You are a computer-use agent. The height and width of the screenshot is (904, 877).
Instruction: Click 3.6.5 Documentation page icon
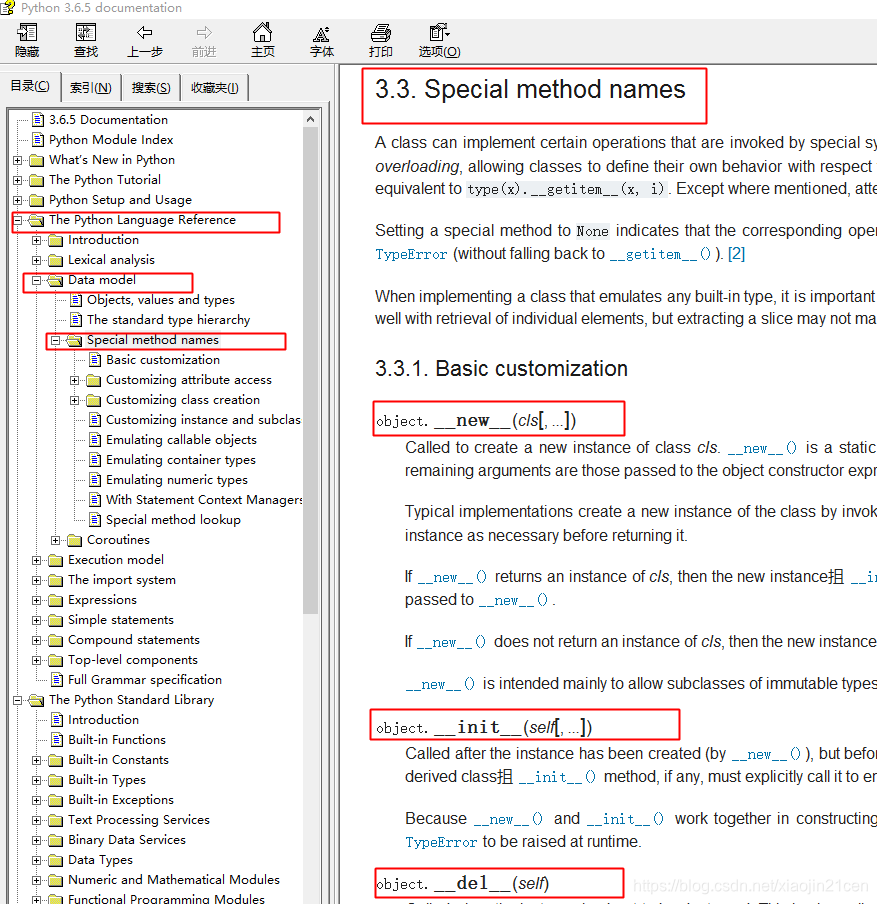[38, 120]
